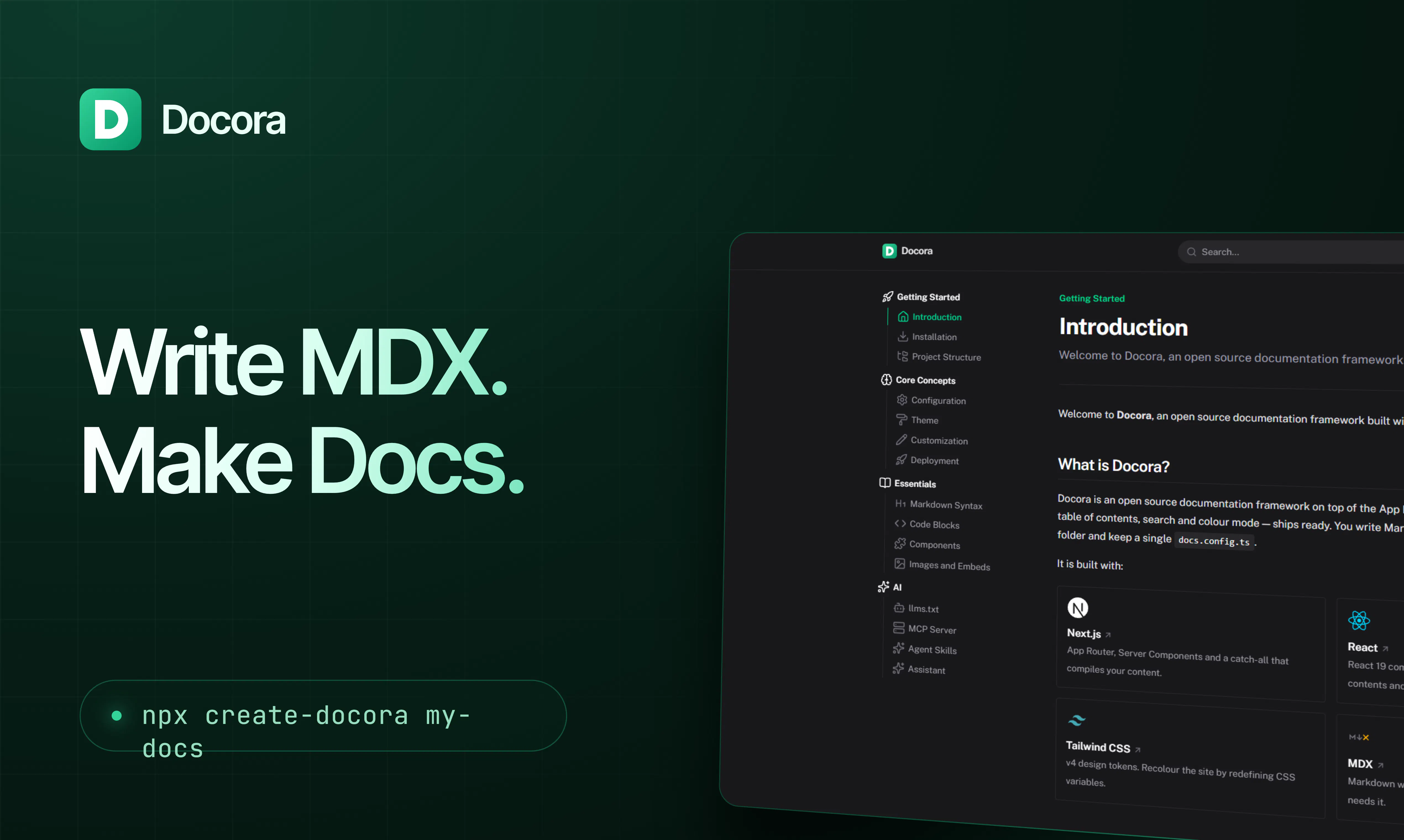
Task: Click the puzzle icon next to Components
Action: coord(900,544)
